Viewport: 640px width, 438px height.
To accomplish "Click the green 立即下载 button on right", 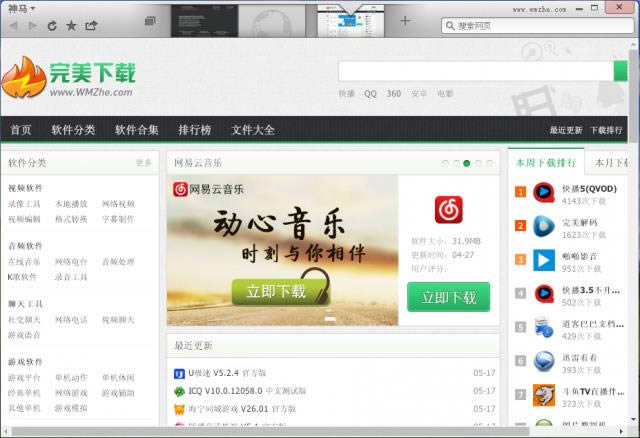I will [x=448, y=297].
